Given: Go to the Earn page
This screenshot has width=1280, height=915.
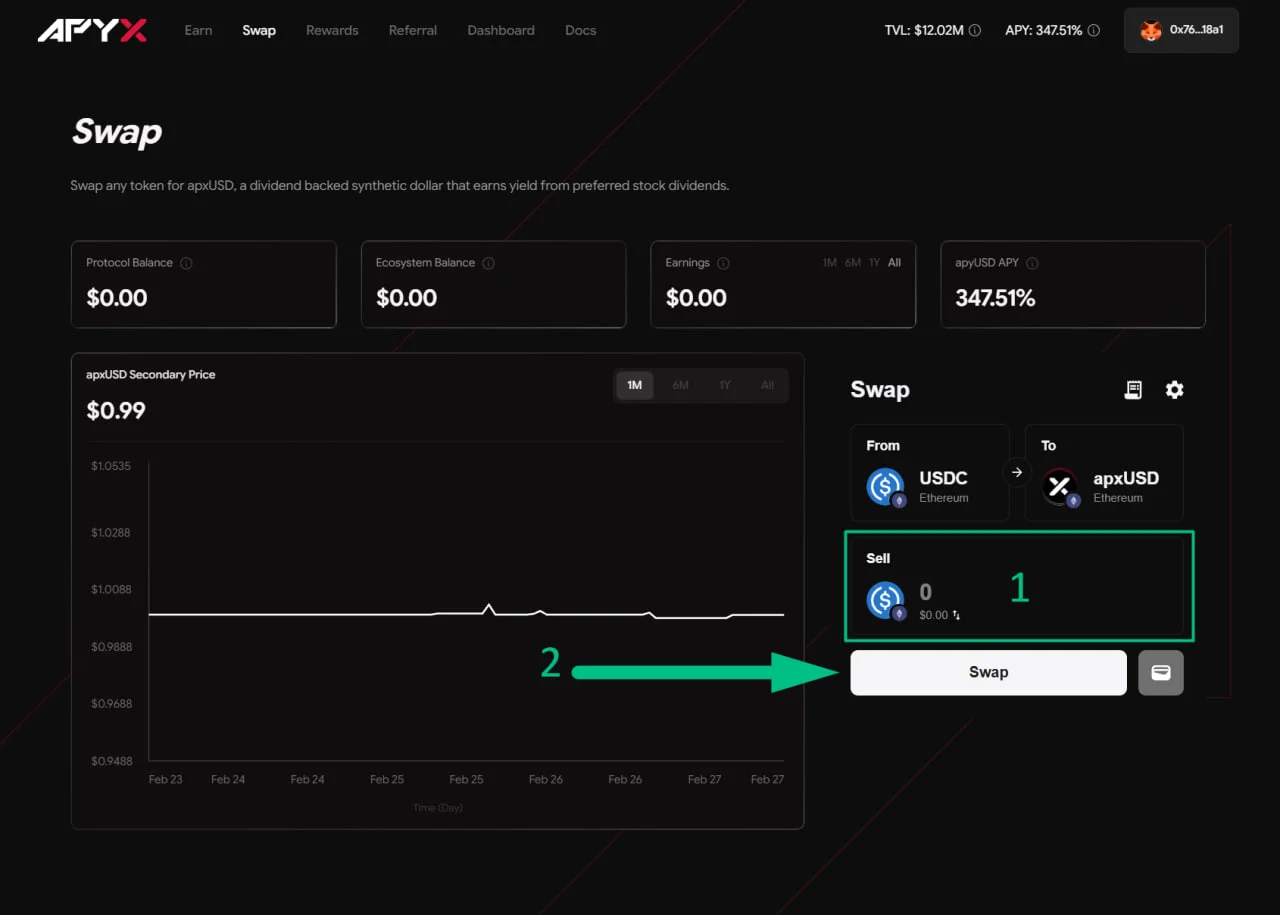Looking at the screenshot, I should [x=198, y=31].
